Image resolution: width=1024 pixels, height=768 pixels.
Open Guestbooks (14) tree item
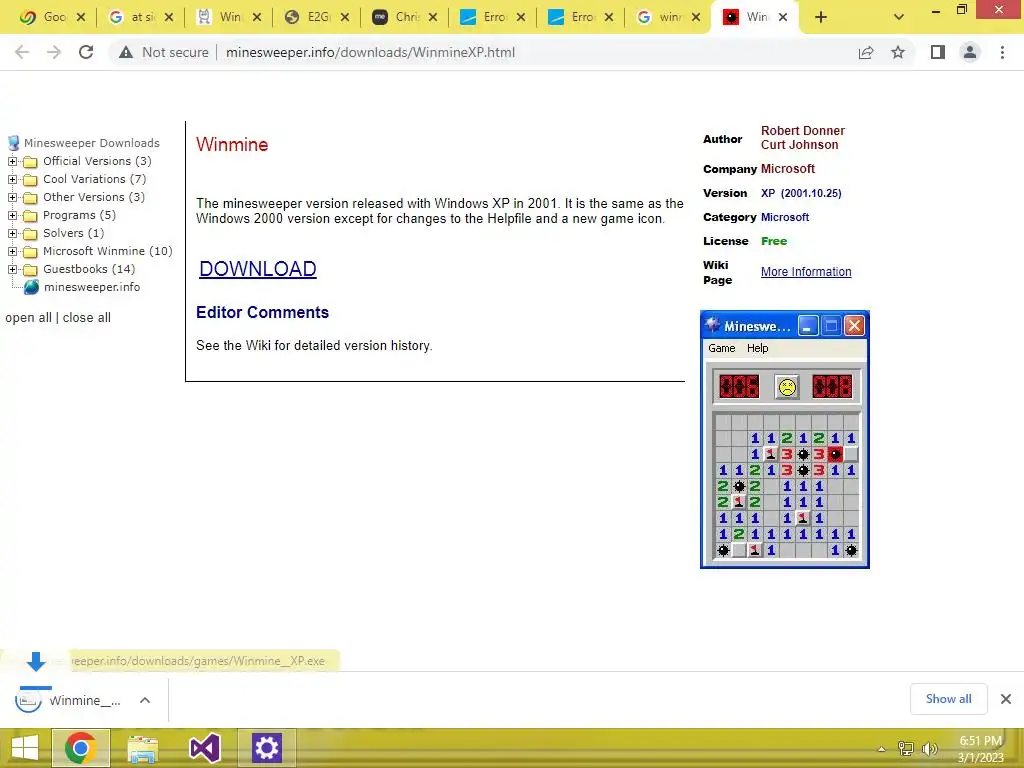pos(89,269)
